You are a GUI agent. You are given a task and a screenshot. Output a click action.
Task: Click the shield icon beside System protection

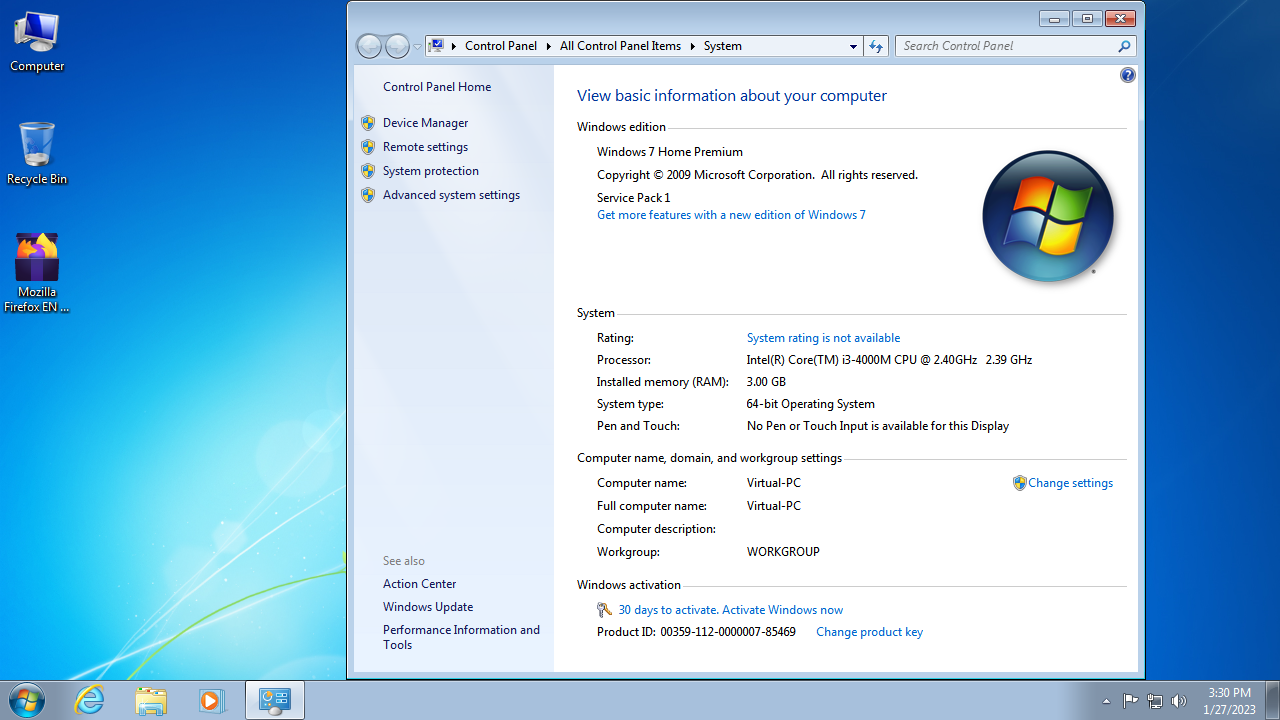point(368,171)
